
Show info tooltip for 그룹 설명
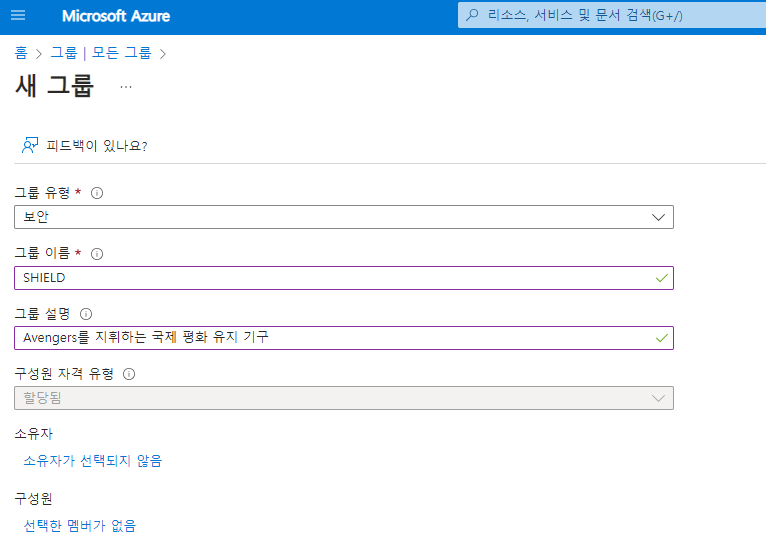click(x=86, y=314)
